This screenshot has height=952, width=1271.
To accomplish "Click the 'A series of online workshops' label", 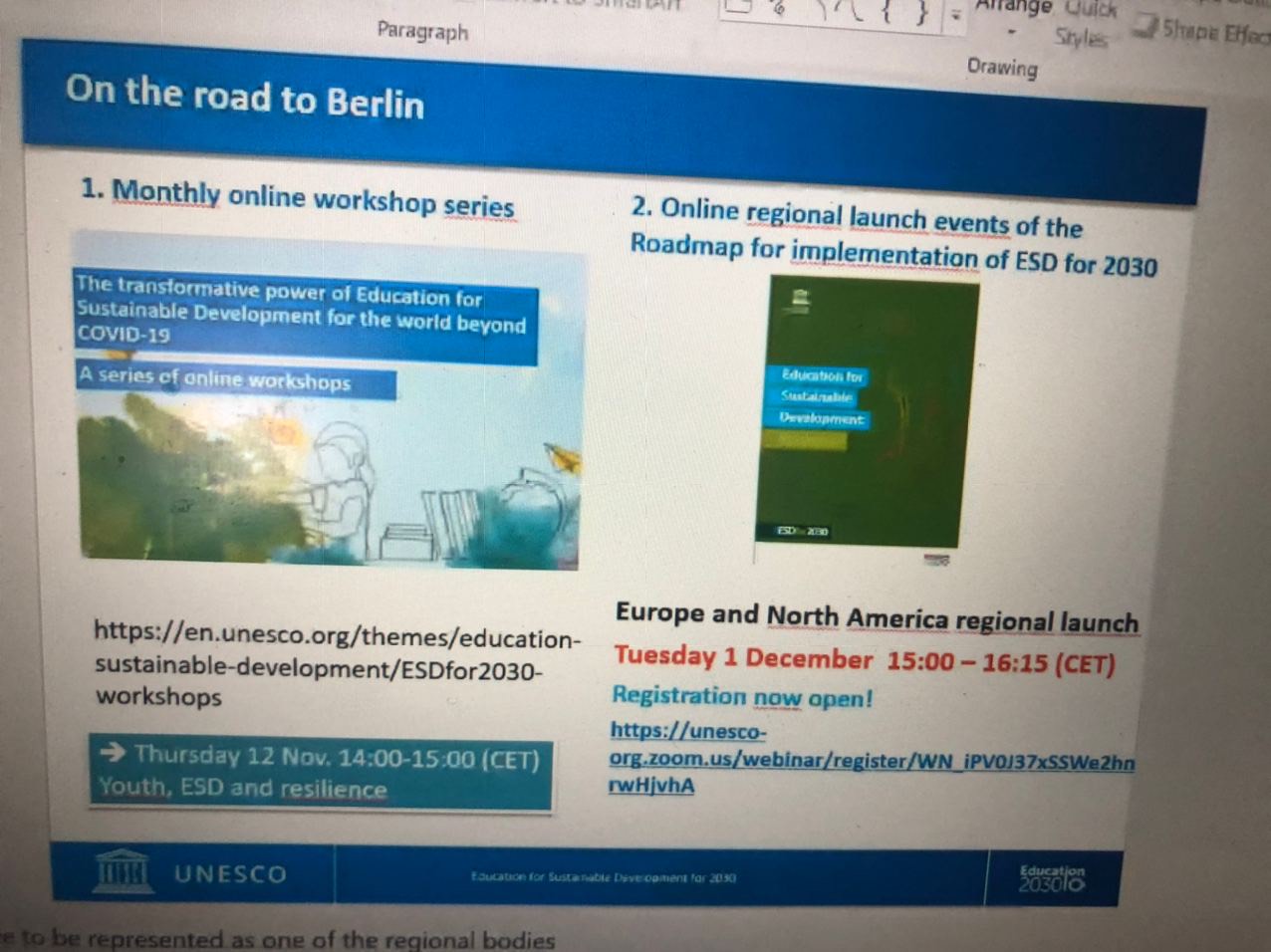I will click(235, 380).
